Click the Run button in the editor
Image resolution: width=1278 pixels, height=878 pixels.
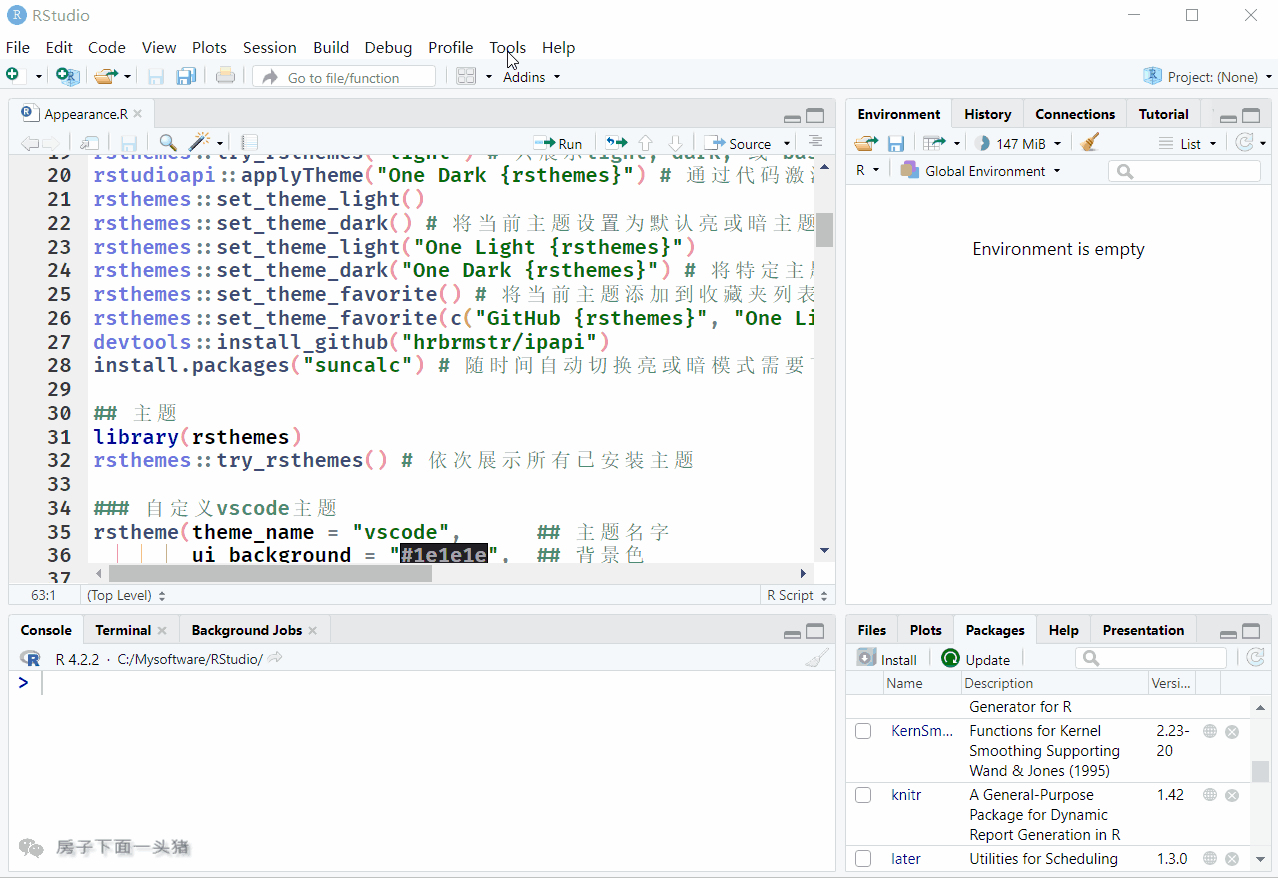point(558,143)
